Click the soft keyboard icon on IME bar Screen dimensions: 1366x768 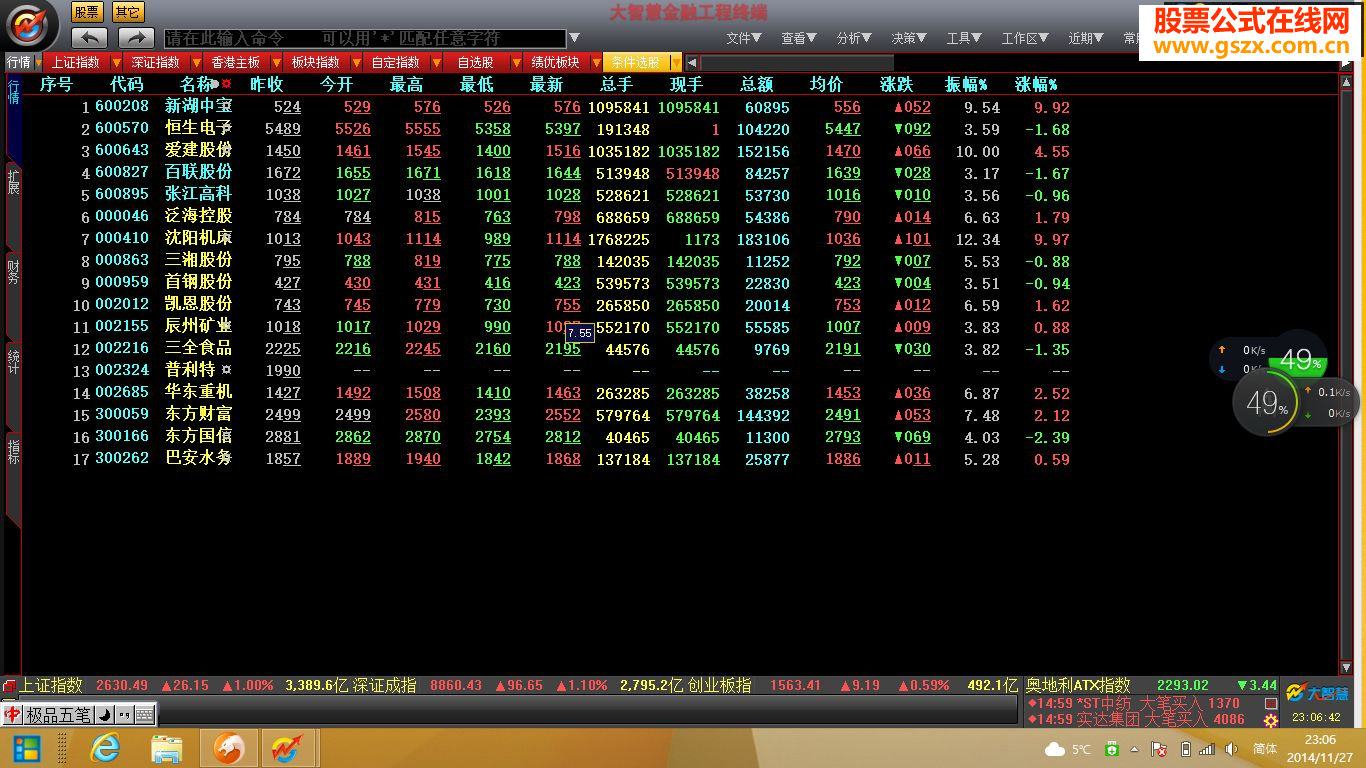(x=145, y=715)
